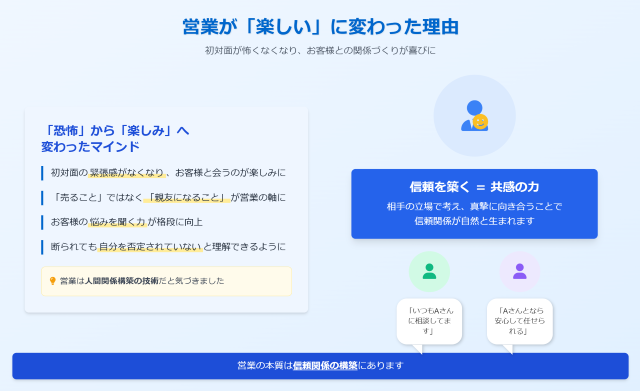This screenshot has height=391, width=640.
Task: Click heading 「恐怖」から「楽しみ」へ変わったマインド
Action: [116, 138]
